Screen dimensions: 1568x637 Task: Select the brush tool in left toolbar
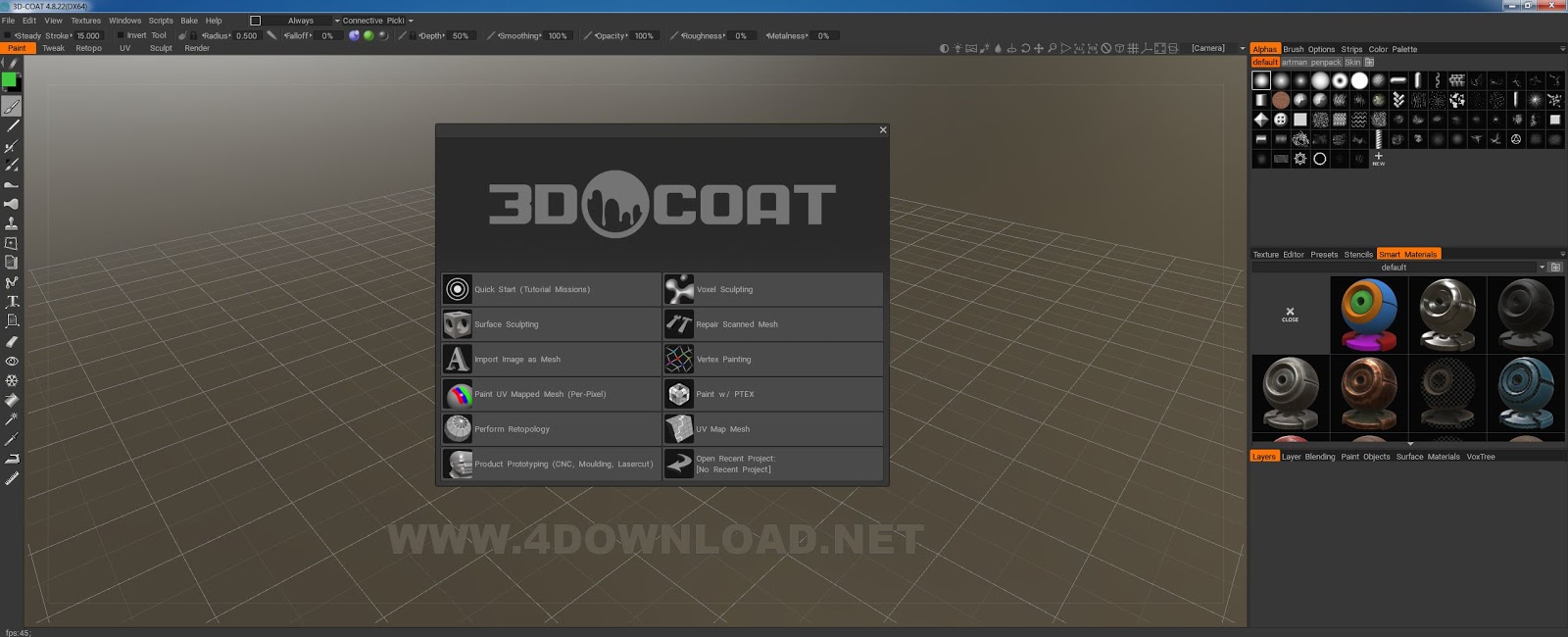(12, 107)
